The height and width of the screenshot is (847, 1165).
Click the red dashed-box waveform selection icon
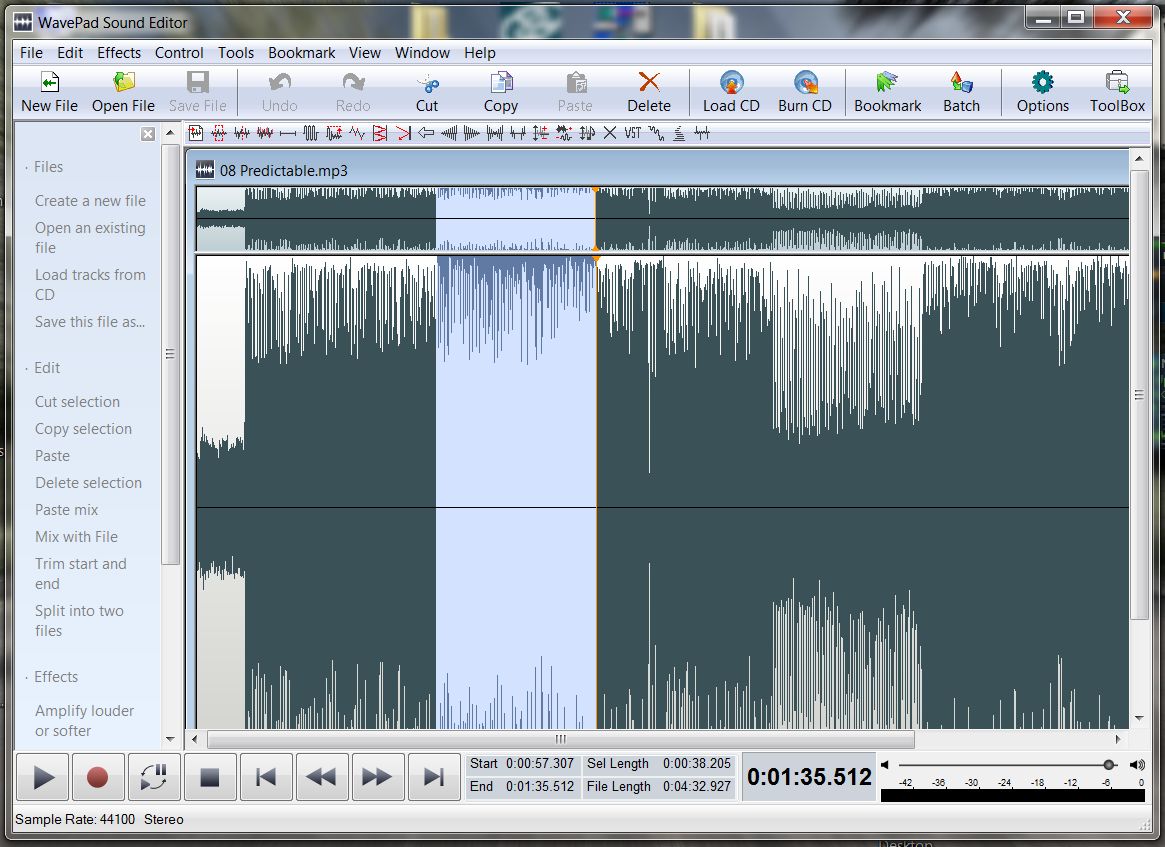[219, 133]
